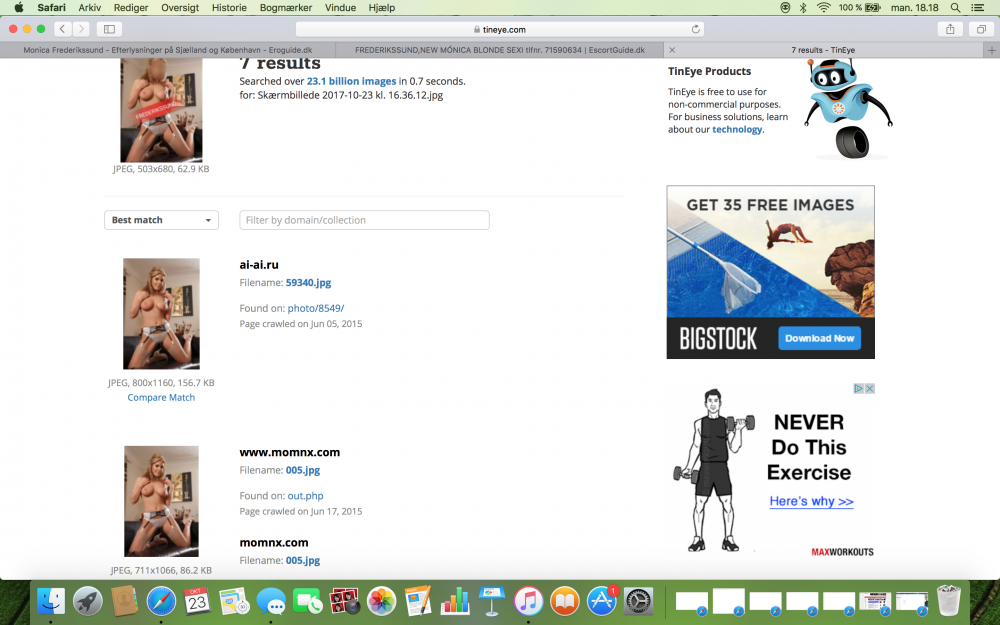The height and width of the screenshot is (625, 1000).
Task: Focus the 'Filter by domain/collection' field
Action: tap(364, 220)
